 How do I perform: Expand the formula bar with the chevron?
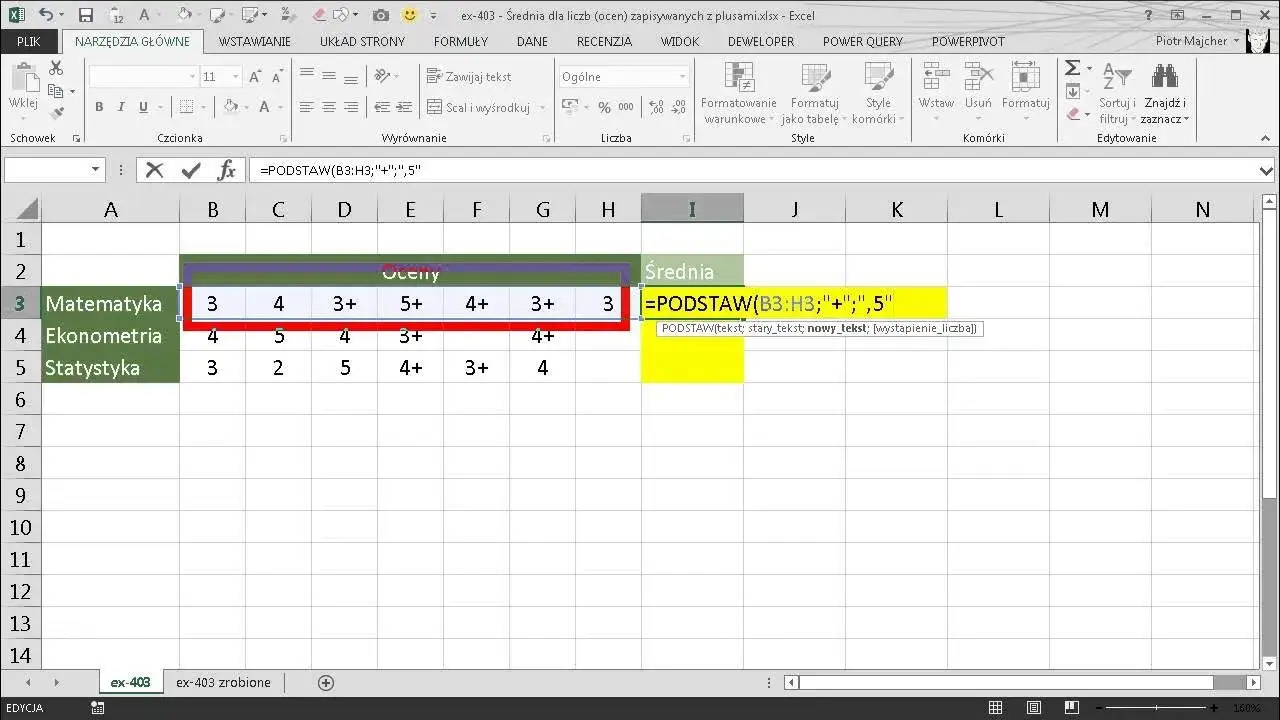coord(1267,171)
